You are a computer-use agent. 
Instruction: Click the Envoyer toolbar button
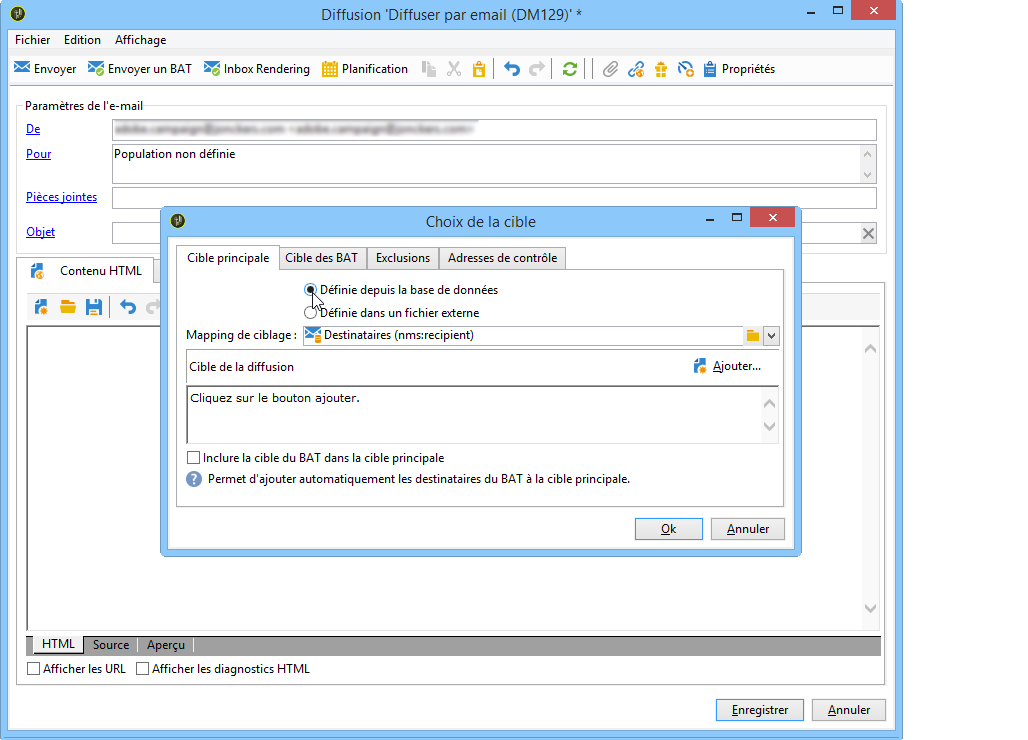(x=45, y=69)
